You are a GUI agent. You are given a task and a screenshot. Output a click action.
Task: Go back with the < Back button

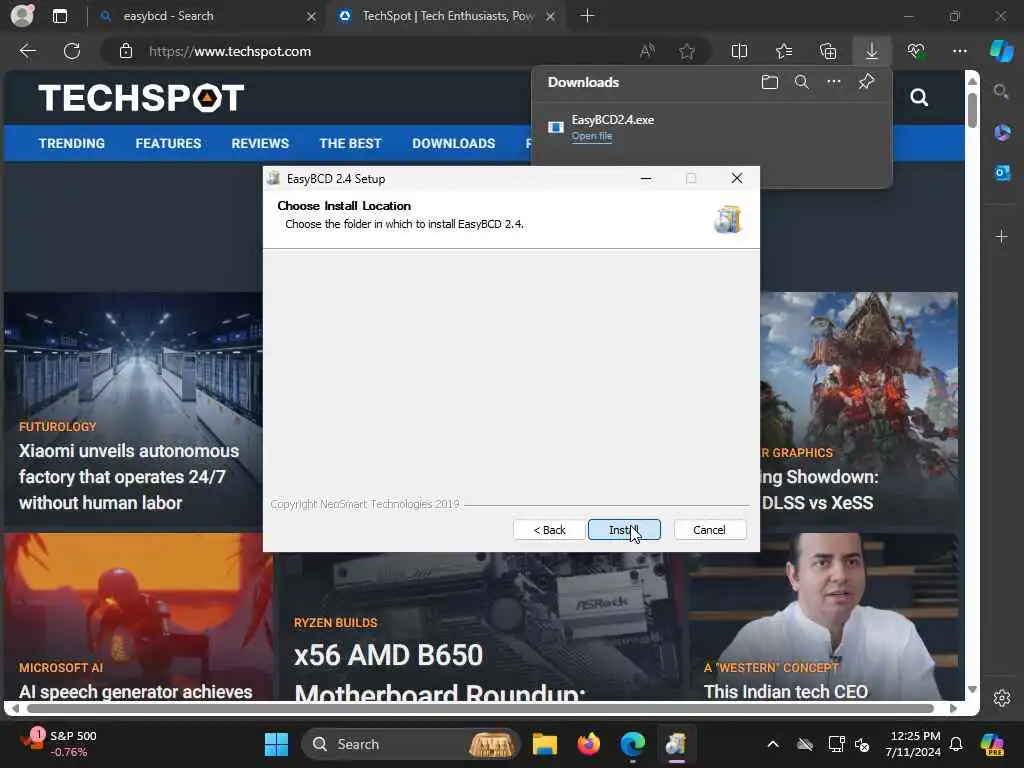click(x=549, y=530)
